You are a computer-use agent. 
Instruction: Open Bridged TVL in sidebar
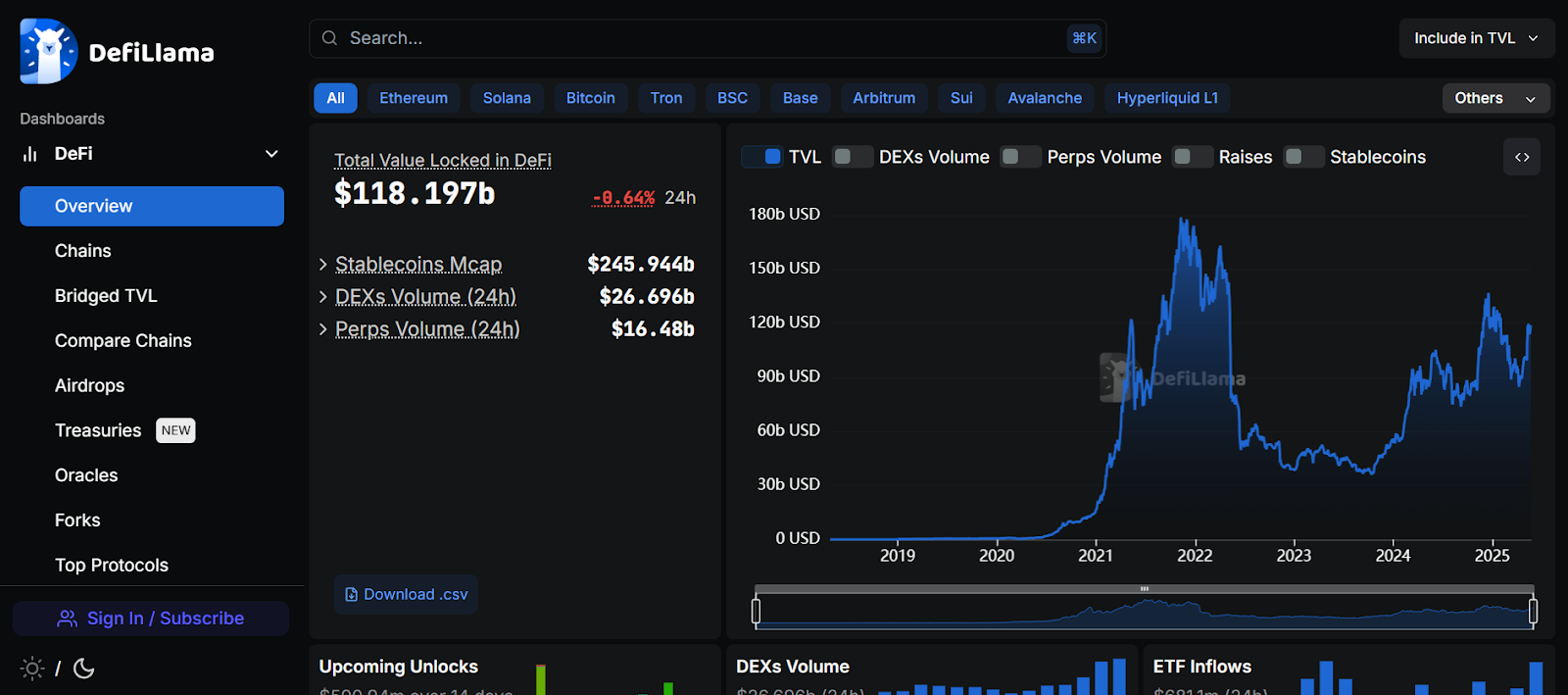152,296
